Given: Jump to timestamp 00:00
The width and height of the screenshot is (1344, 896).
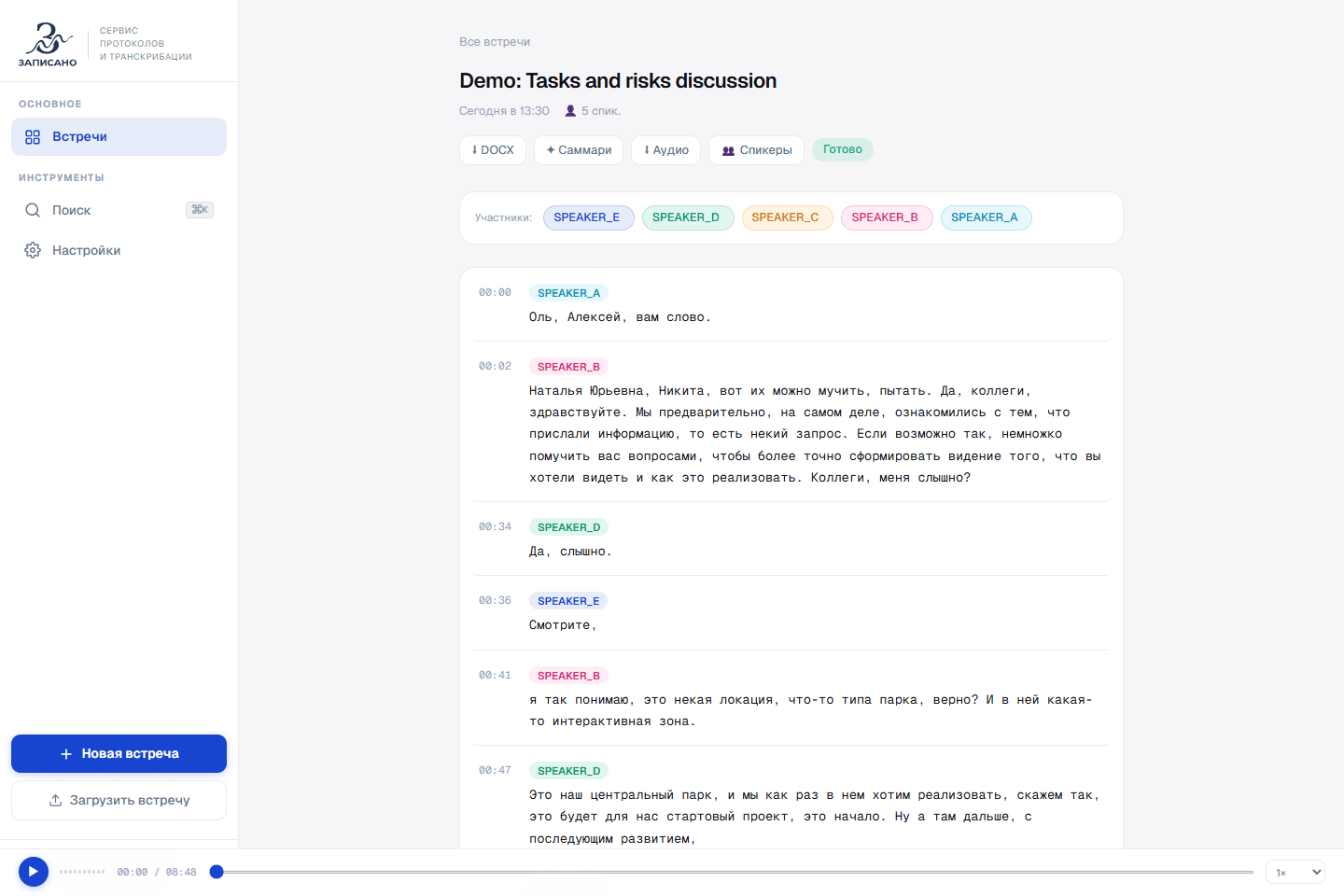Looking at the screenshot, I should point(495,292).
